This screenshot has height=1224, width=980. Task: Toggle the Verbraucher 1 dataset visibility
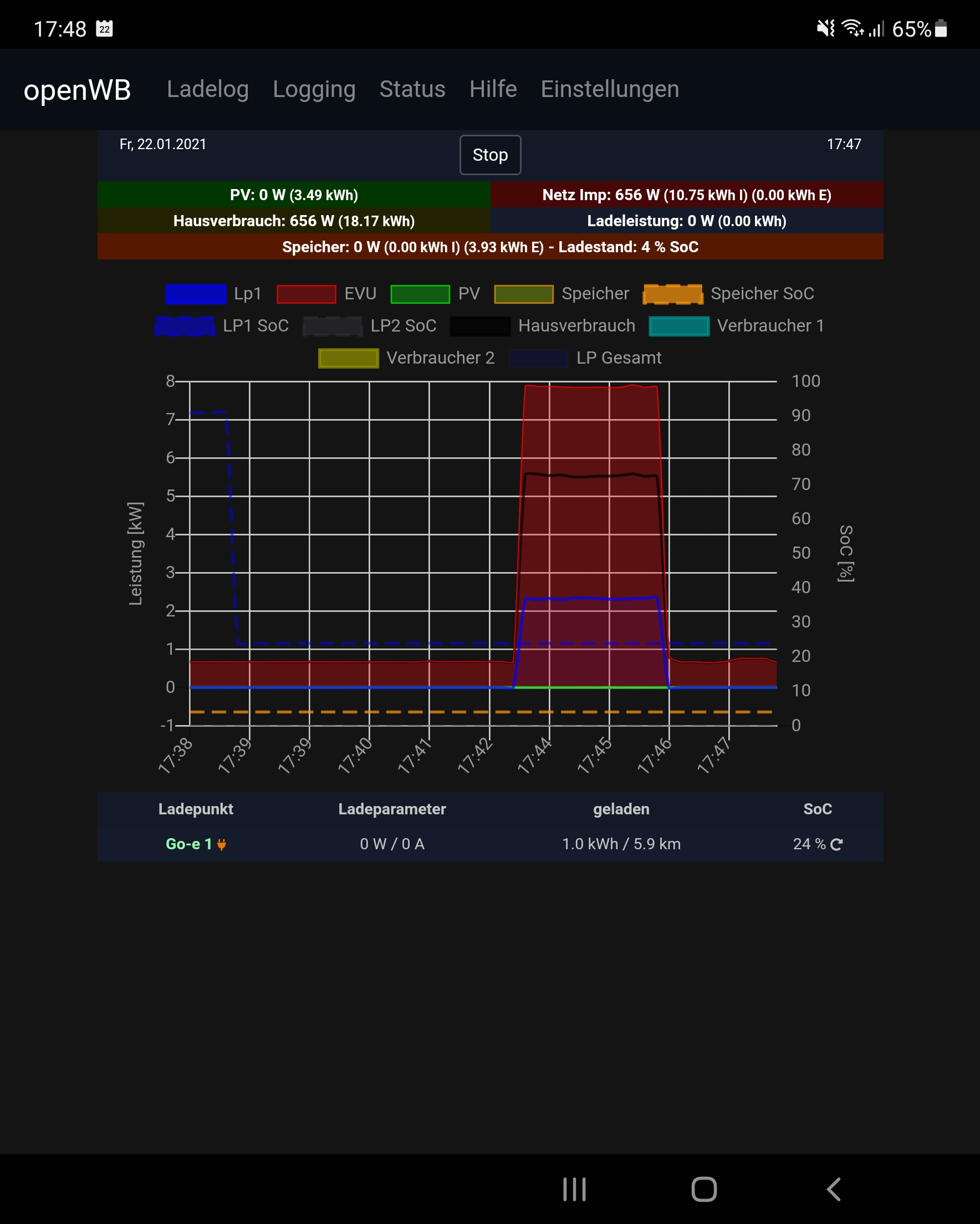[679, 327]
